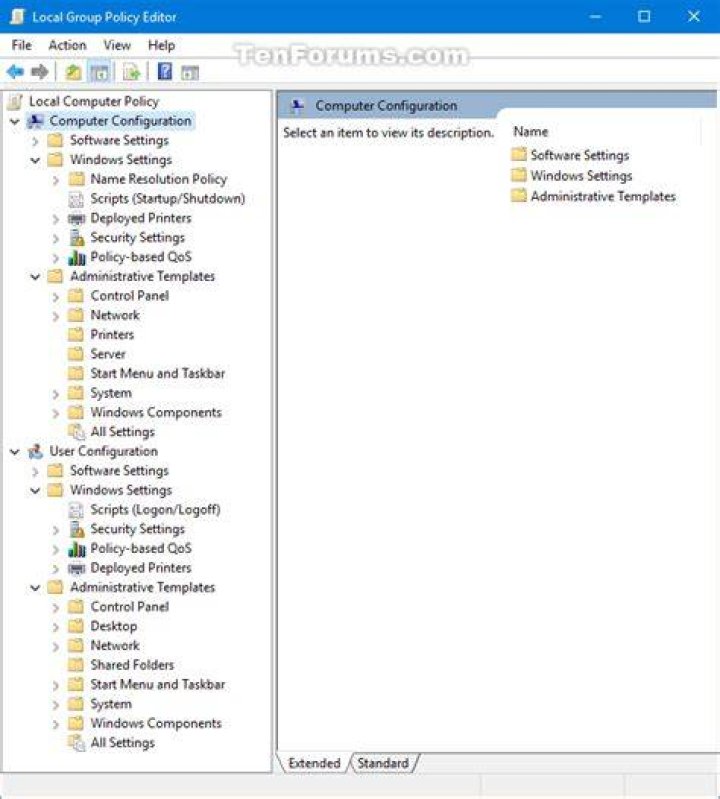This screenshot has height=799, width=720.
Task: Open the Action menu
Action: (x=67, y=45)
